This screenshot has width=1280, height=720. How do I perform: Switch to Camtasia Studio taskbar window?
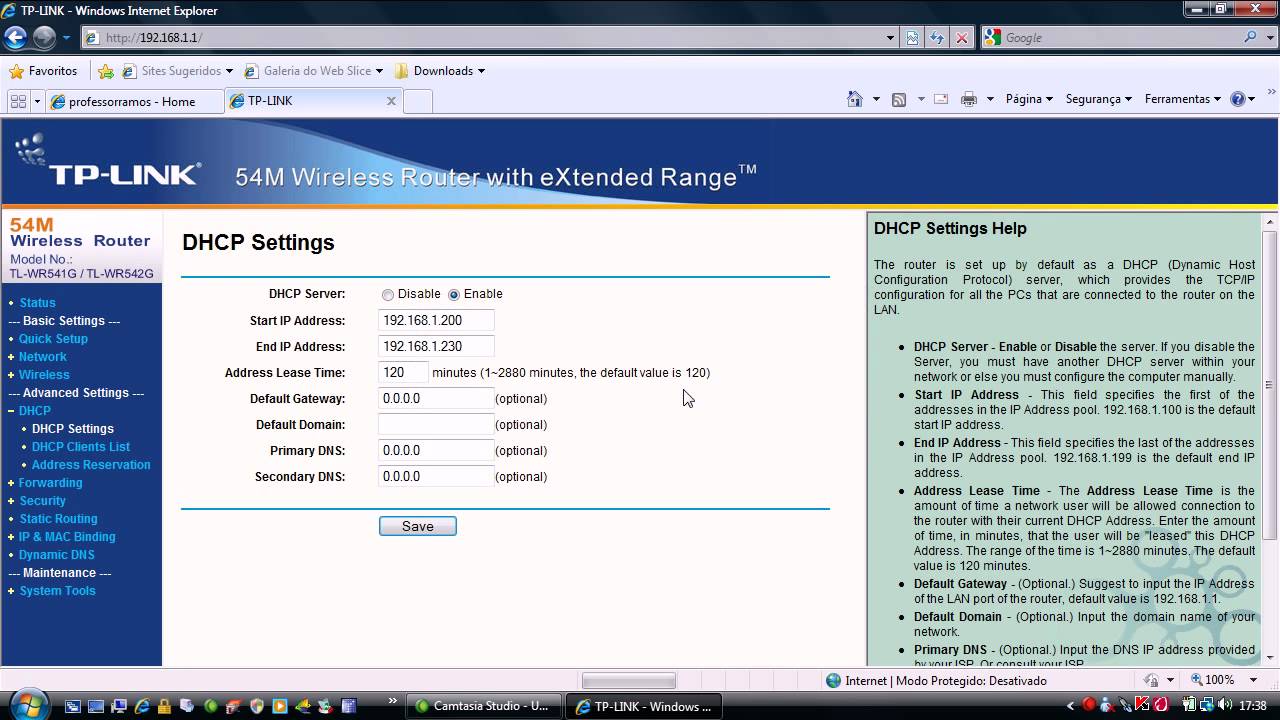coord(486,706)
